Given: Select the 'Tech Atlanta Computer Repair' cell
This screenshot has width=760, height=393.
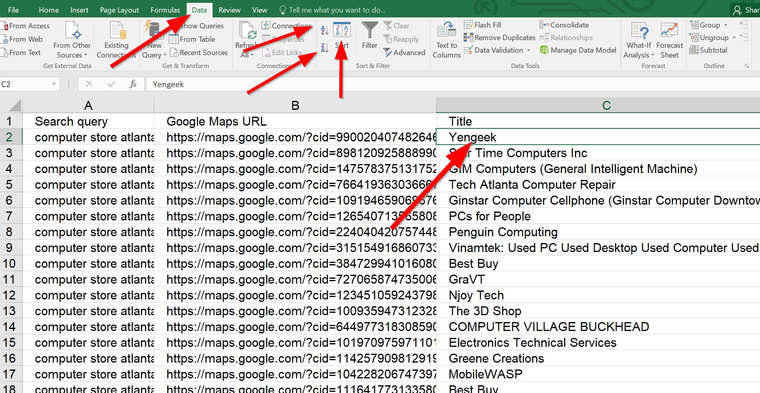Looking at the screenshot, I should pyautogui.click(x=598, y=185).
